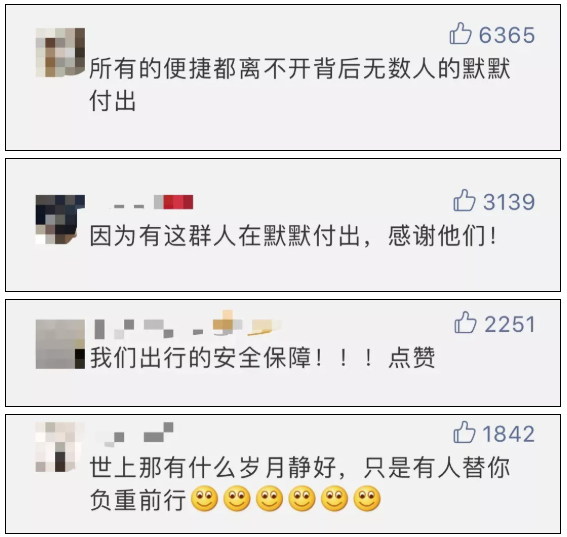Like the comment with 6365 likes
This screenshot has height=537, width=567.
click(x=460, y=34)
